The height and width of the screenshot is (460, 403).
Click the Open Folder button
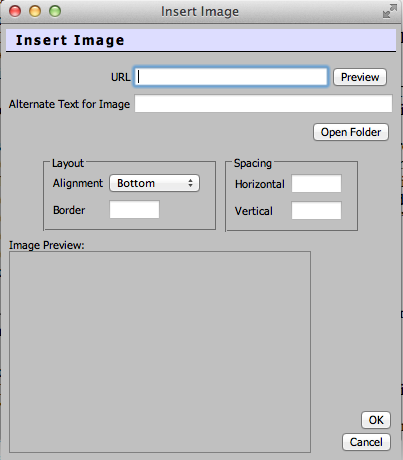tap(351, 132)
